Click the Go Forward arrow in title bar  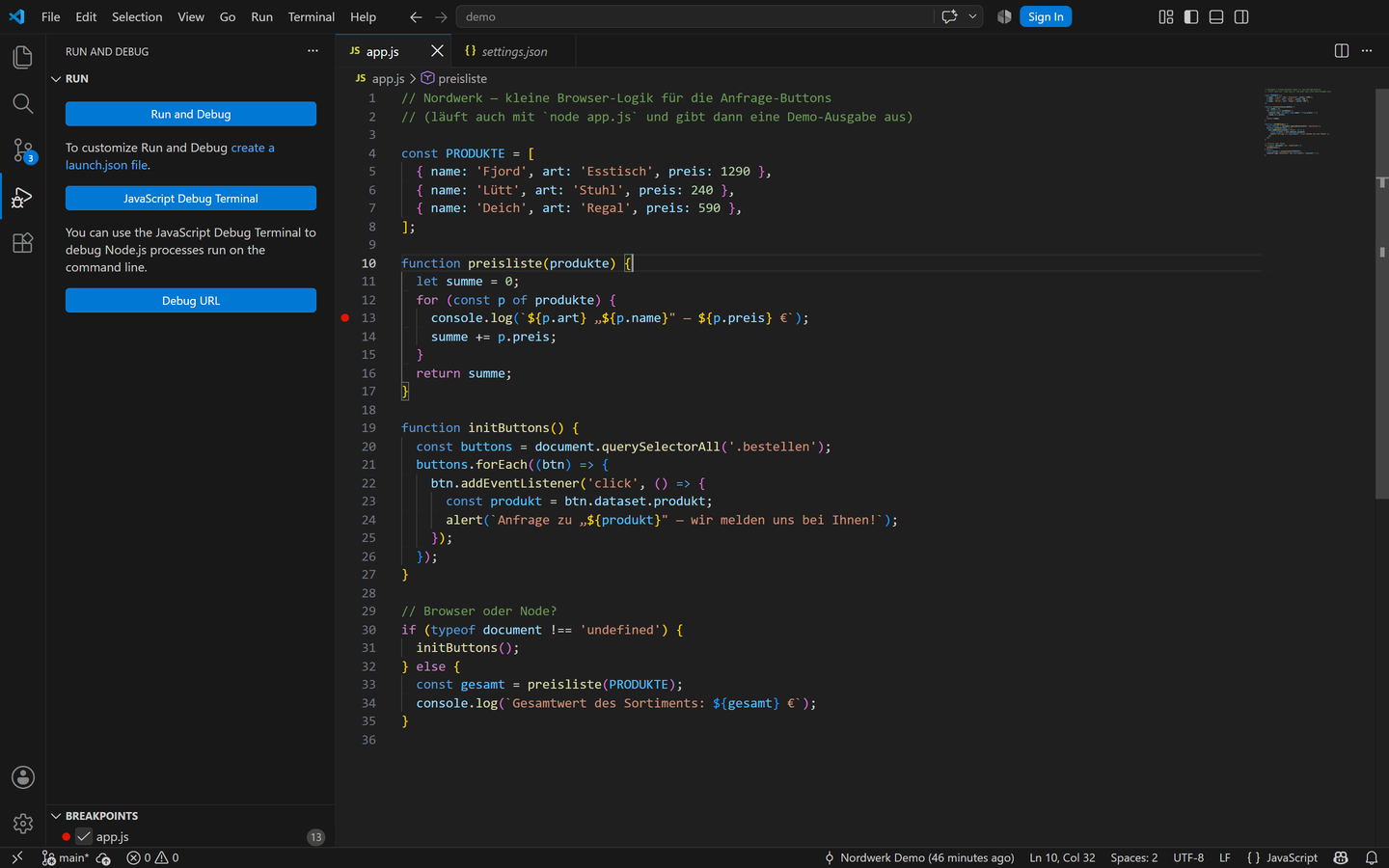441,16
